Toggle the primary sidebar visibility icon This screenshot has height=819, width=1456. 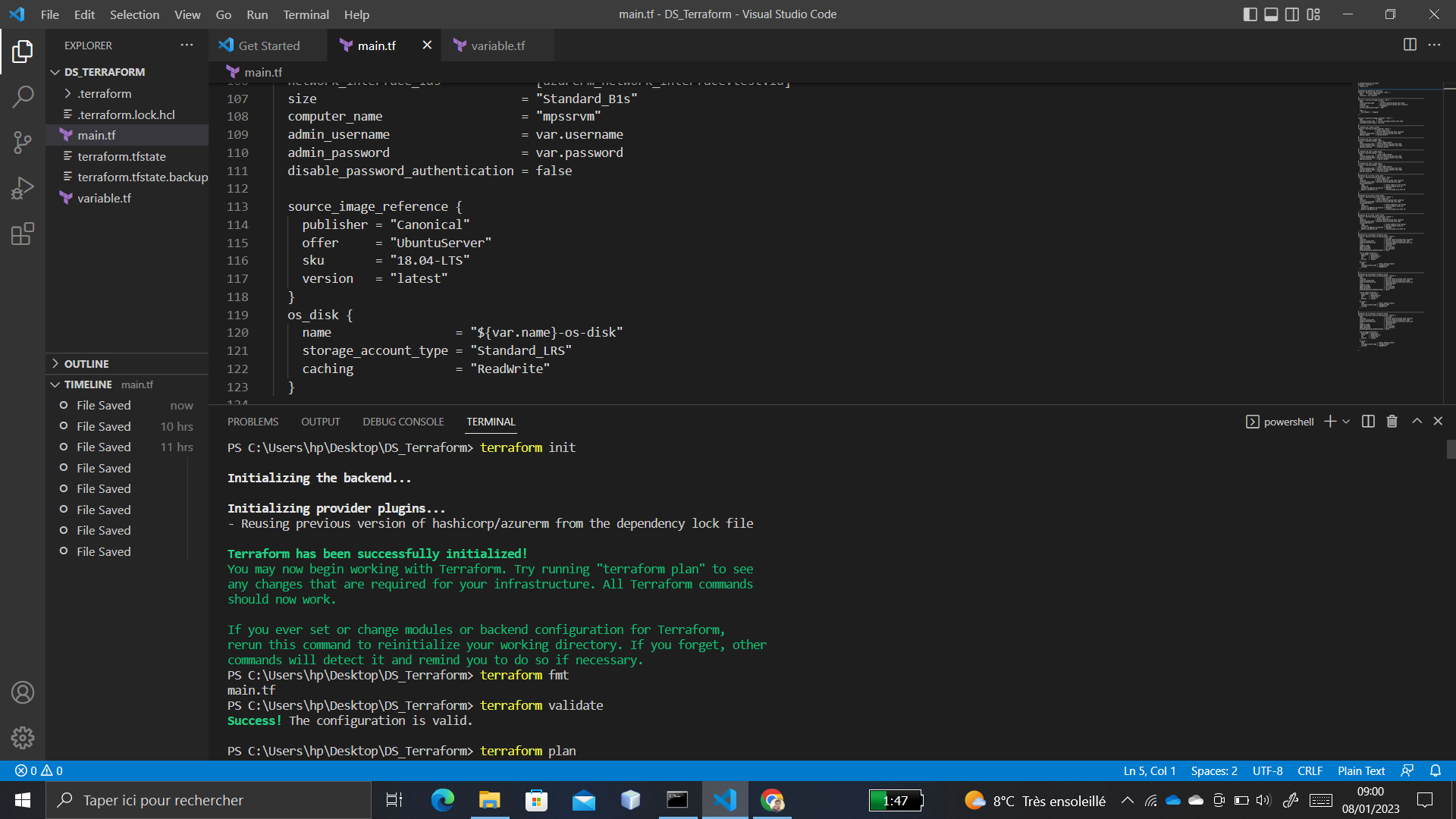click(x=1250, y=14)
